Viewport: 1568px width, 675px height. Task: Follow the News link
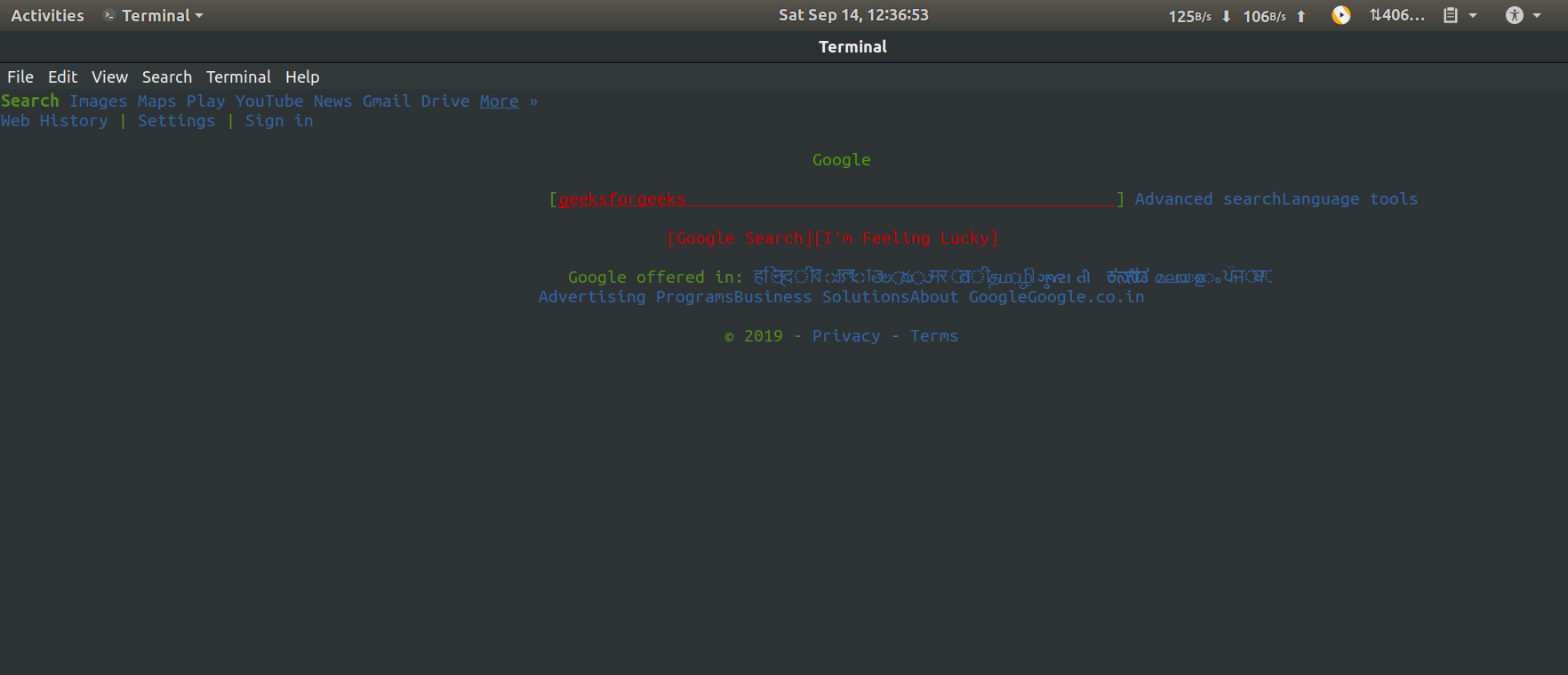[x=332, y=101]
